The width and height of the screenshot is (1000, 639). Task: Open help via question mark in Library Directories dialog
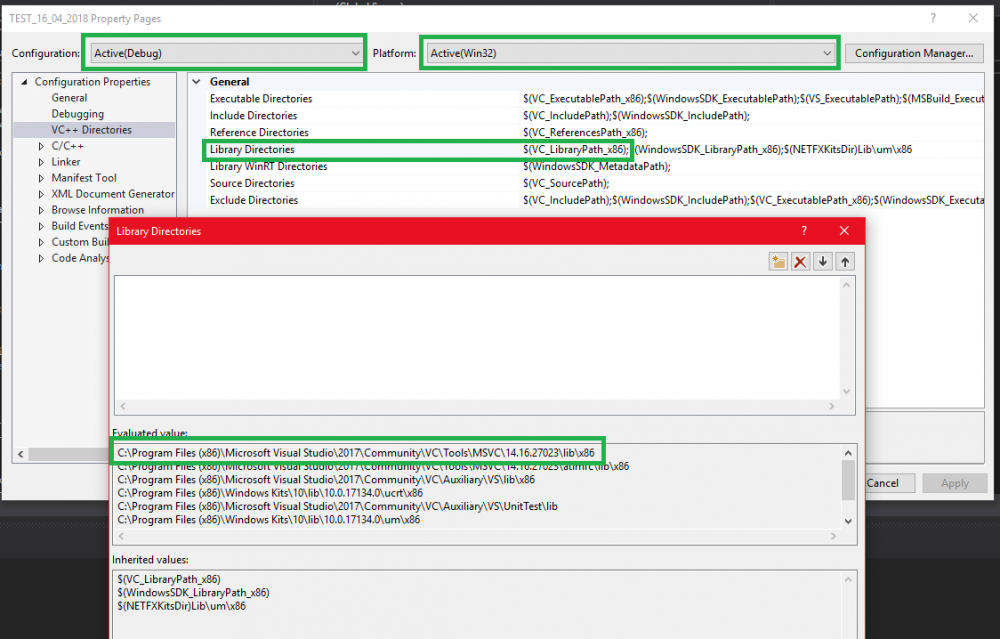click(803, 230)
